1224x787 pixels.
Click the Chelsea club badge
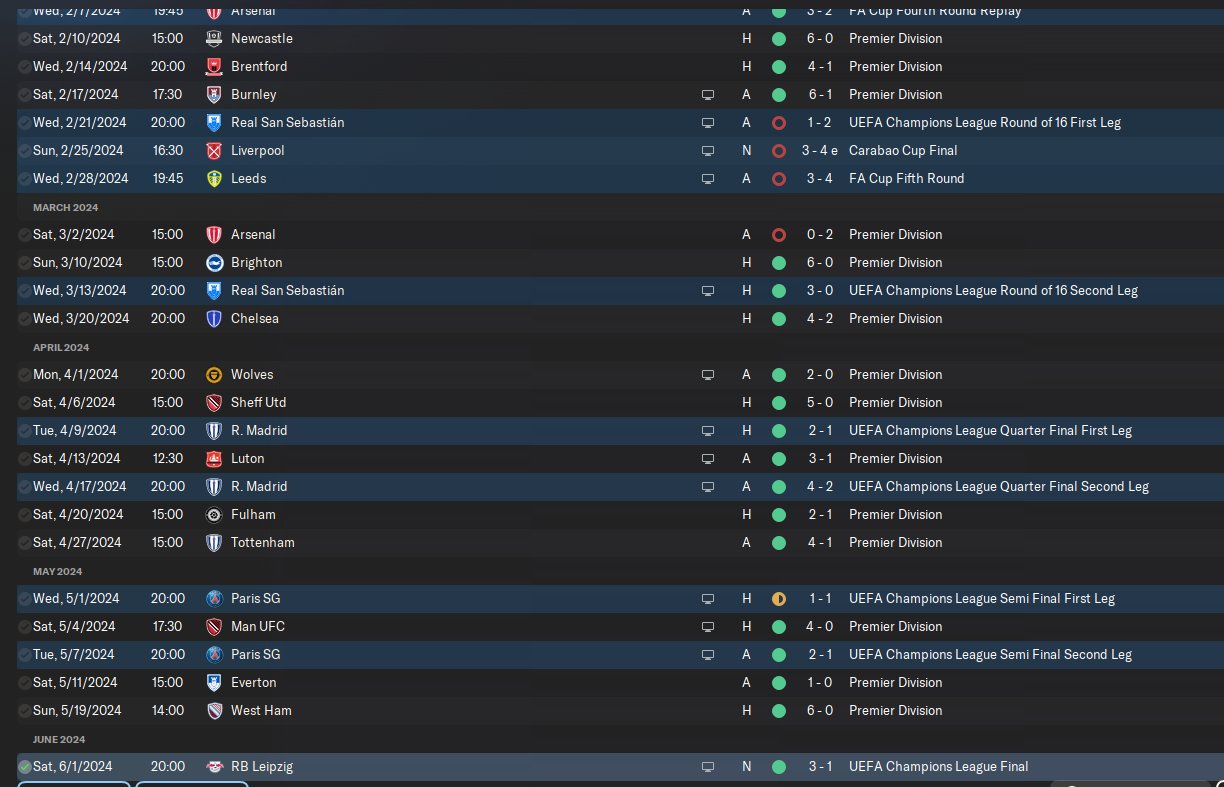click(213, 318)
